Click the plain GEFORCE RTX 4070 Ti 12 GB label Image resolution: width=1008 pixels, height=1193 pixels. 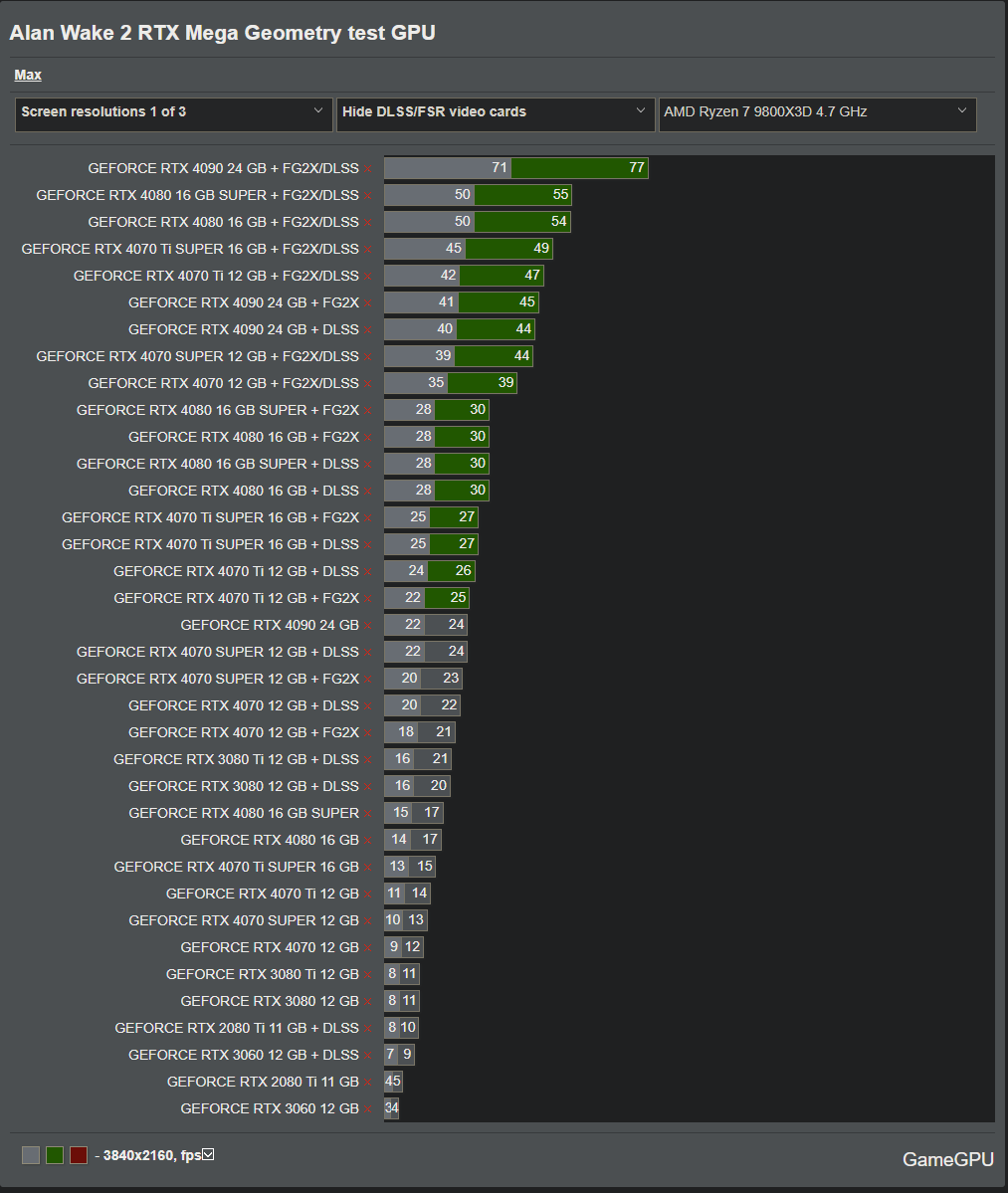point(263,894)
